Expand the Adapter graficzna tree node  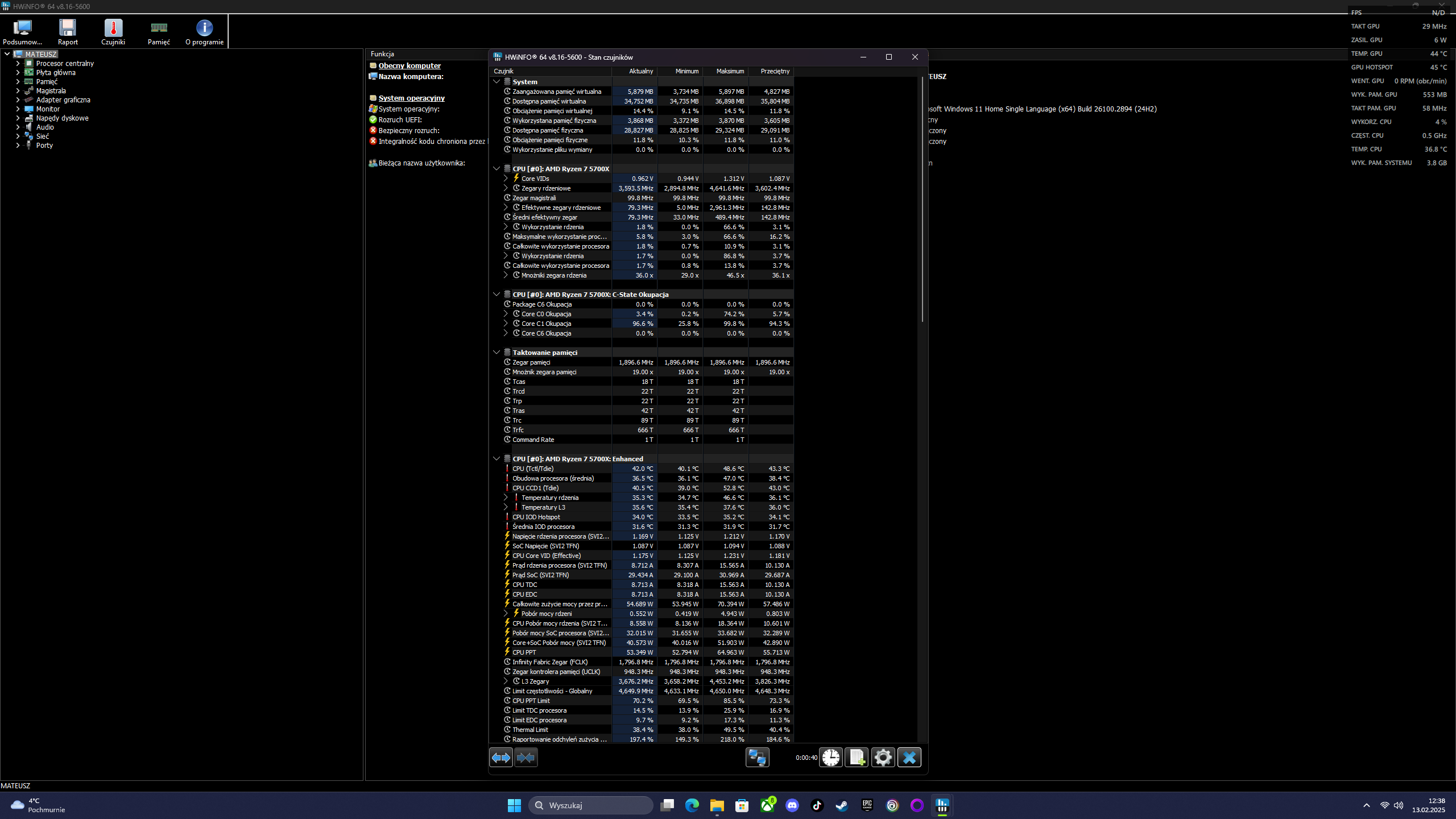click(18, 100)
